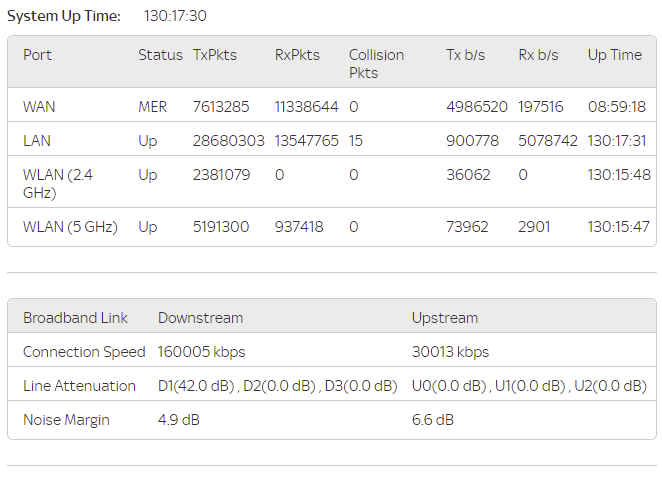This screenshot has width=662, height=478.
Task: Click the MER status of WAN
Action: tap(153, 106)
